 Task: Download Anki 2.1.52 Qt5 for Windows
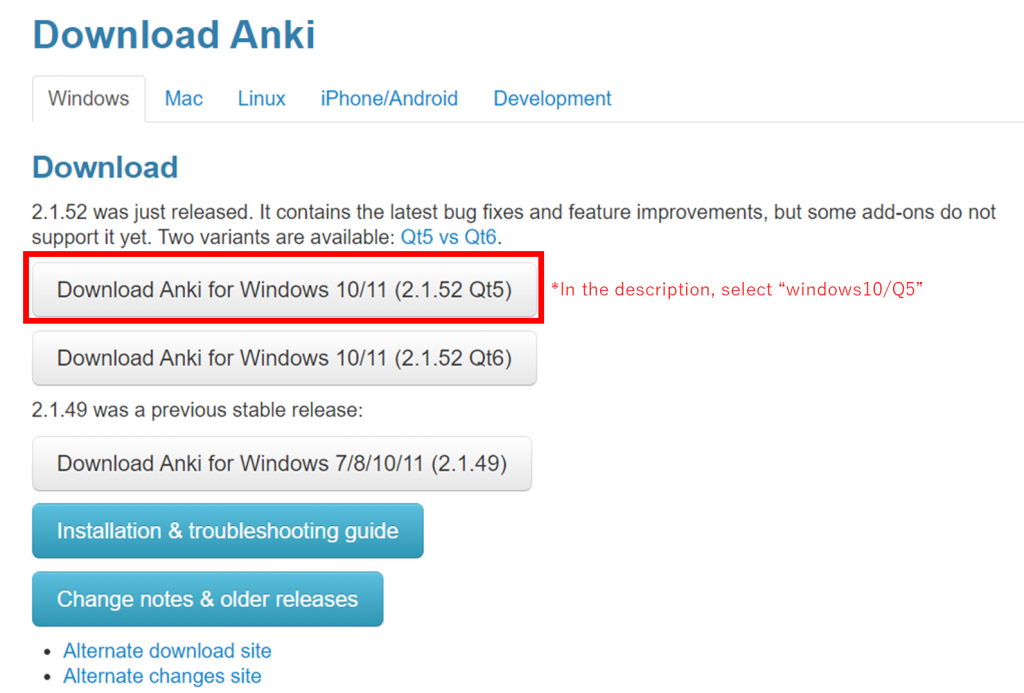(x=284, y=289)
